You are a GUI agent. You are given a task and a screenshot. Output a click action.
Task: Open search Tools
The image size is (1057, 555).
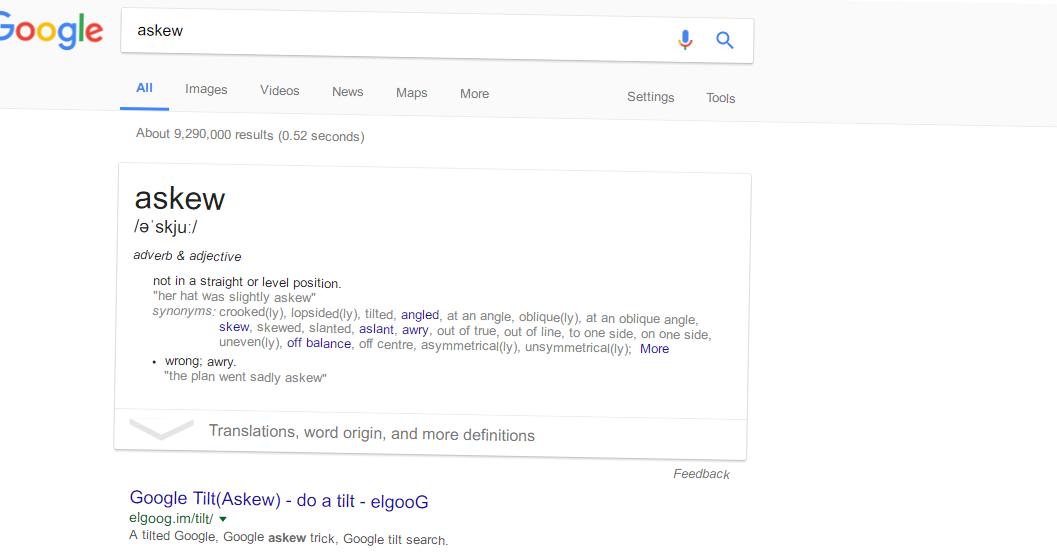click(x=721, y=98)
